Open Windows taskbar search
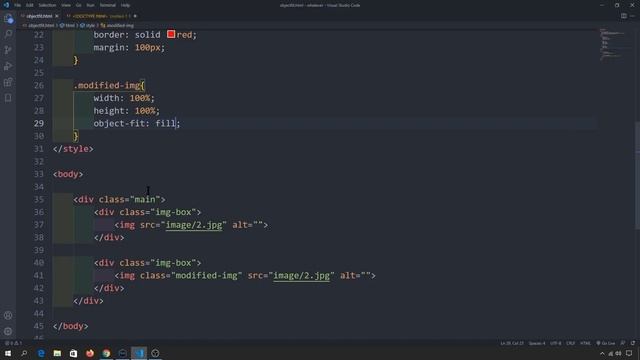The width and height of the screenshot is (640, 360). (24, 353)
